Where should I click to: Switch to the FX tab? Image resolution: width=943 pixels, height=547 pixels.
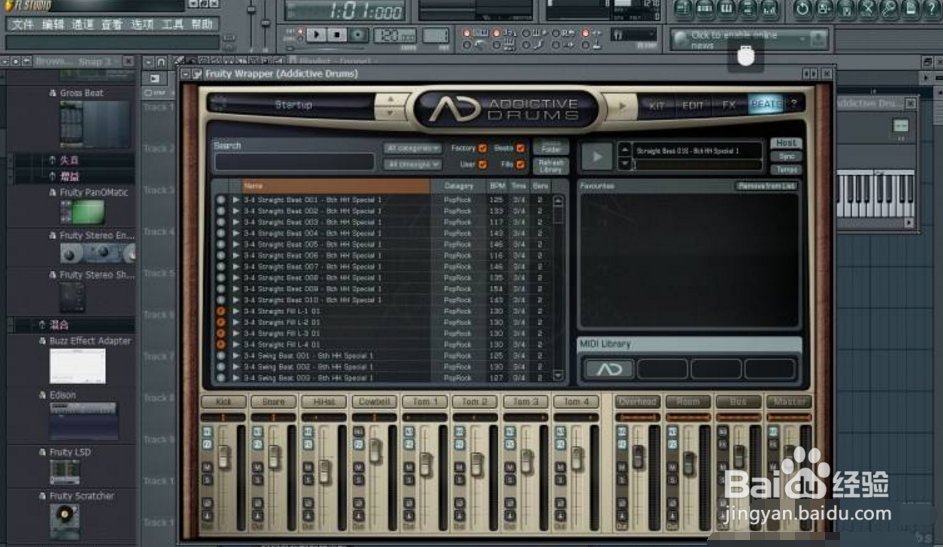point(729,105)
